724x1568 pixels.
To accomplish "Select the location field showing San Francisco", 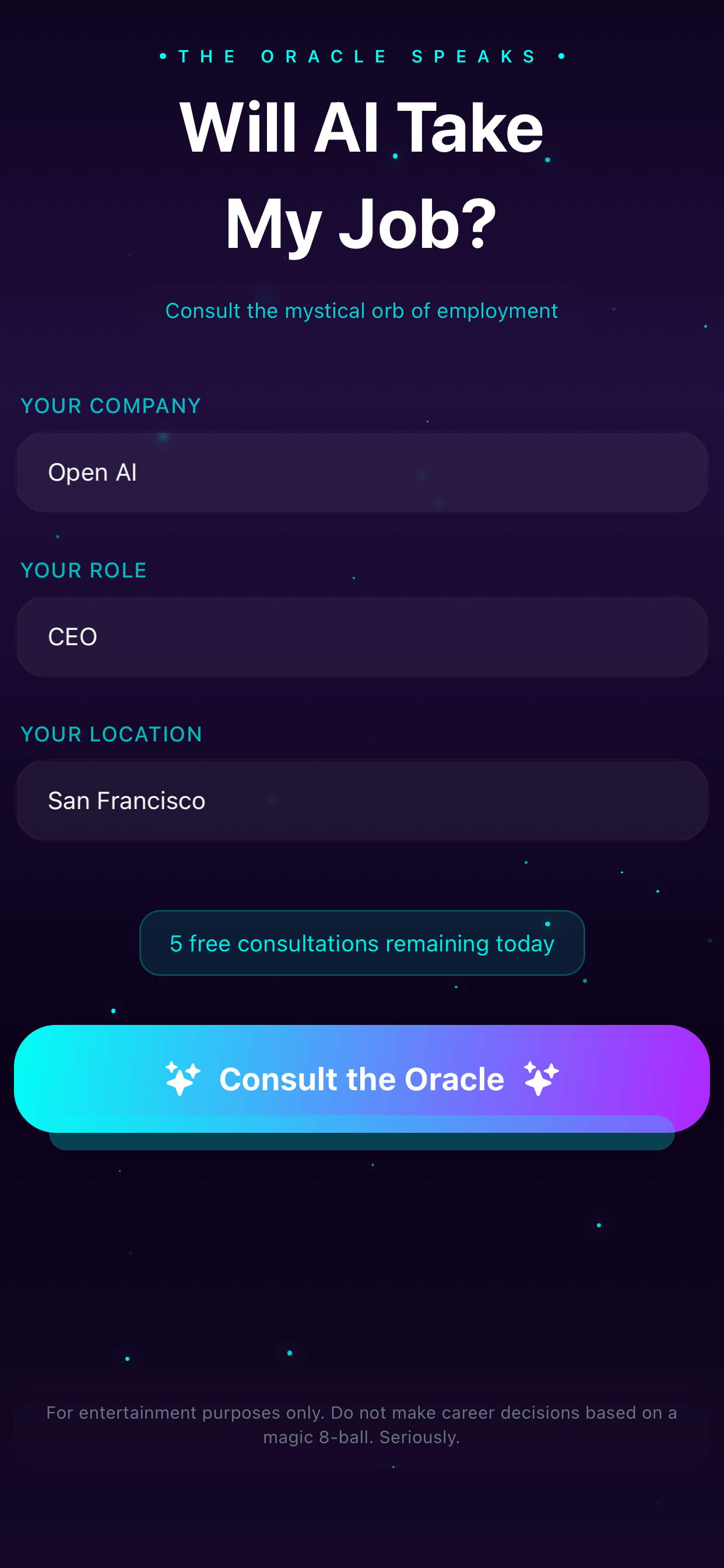I will pos(362,800).
